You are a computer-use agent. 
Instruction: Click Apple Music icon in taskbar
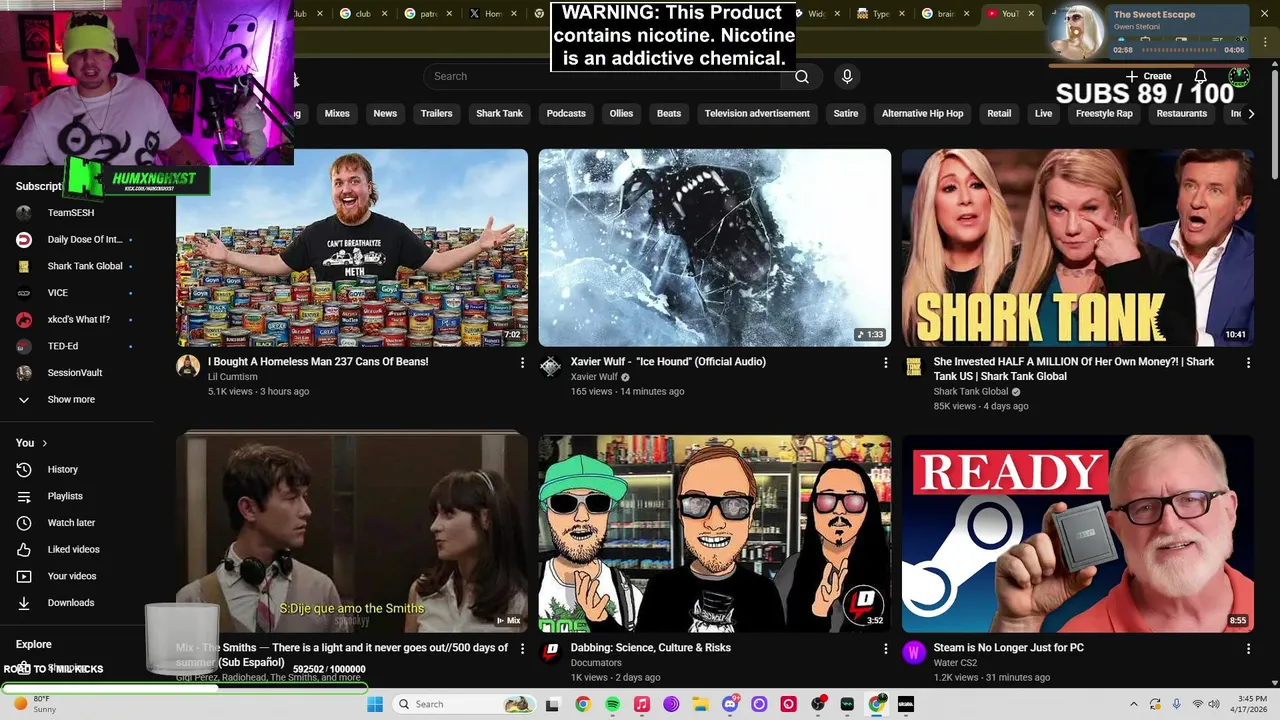pyautogui.click(x=642, y=704)
